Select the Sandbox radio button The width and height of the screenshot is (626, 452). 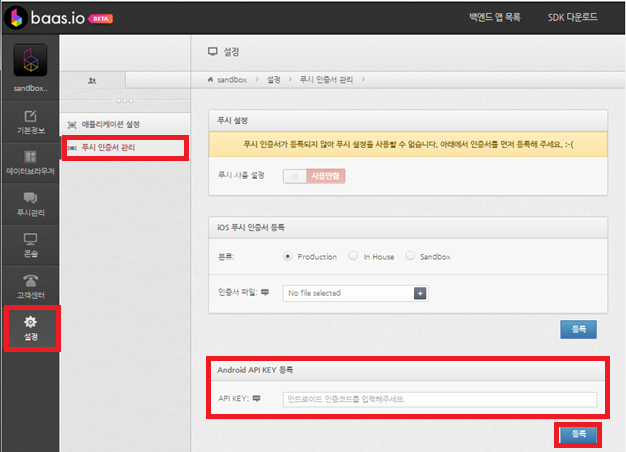pyautogui.click(x=410, y=256)
